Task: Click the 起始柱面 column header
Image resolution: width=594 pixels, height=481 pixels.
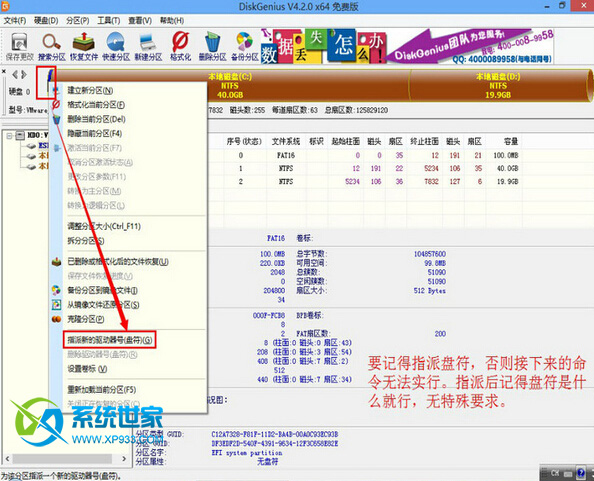Action: [x=345, y=142]
